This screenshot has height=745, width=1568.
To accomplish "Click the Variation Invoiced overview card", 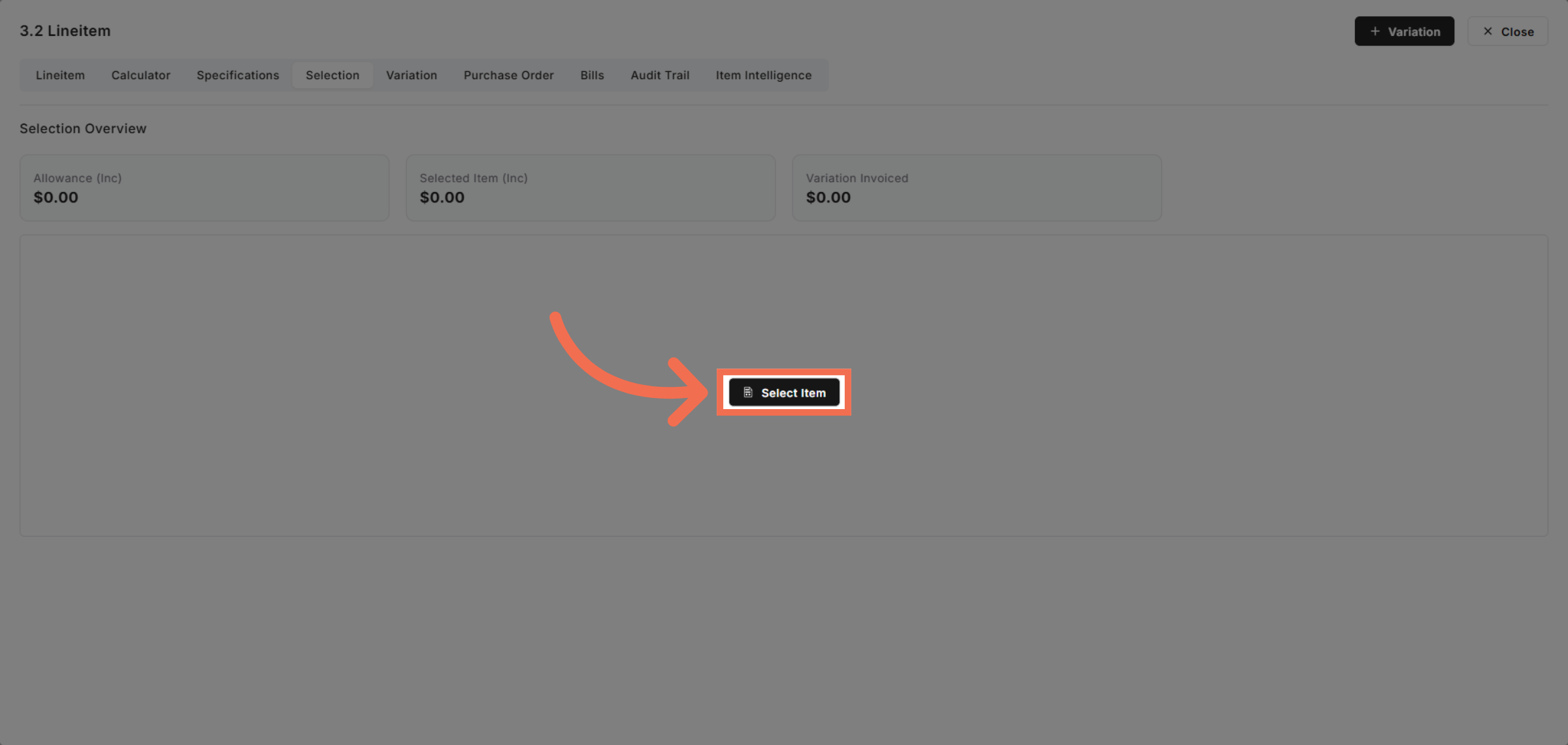I will click(976, 188).
